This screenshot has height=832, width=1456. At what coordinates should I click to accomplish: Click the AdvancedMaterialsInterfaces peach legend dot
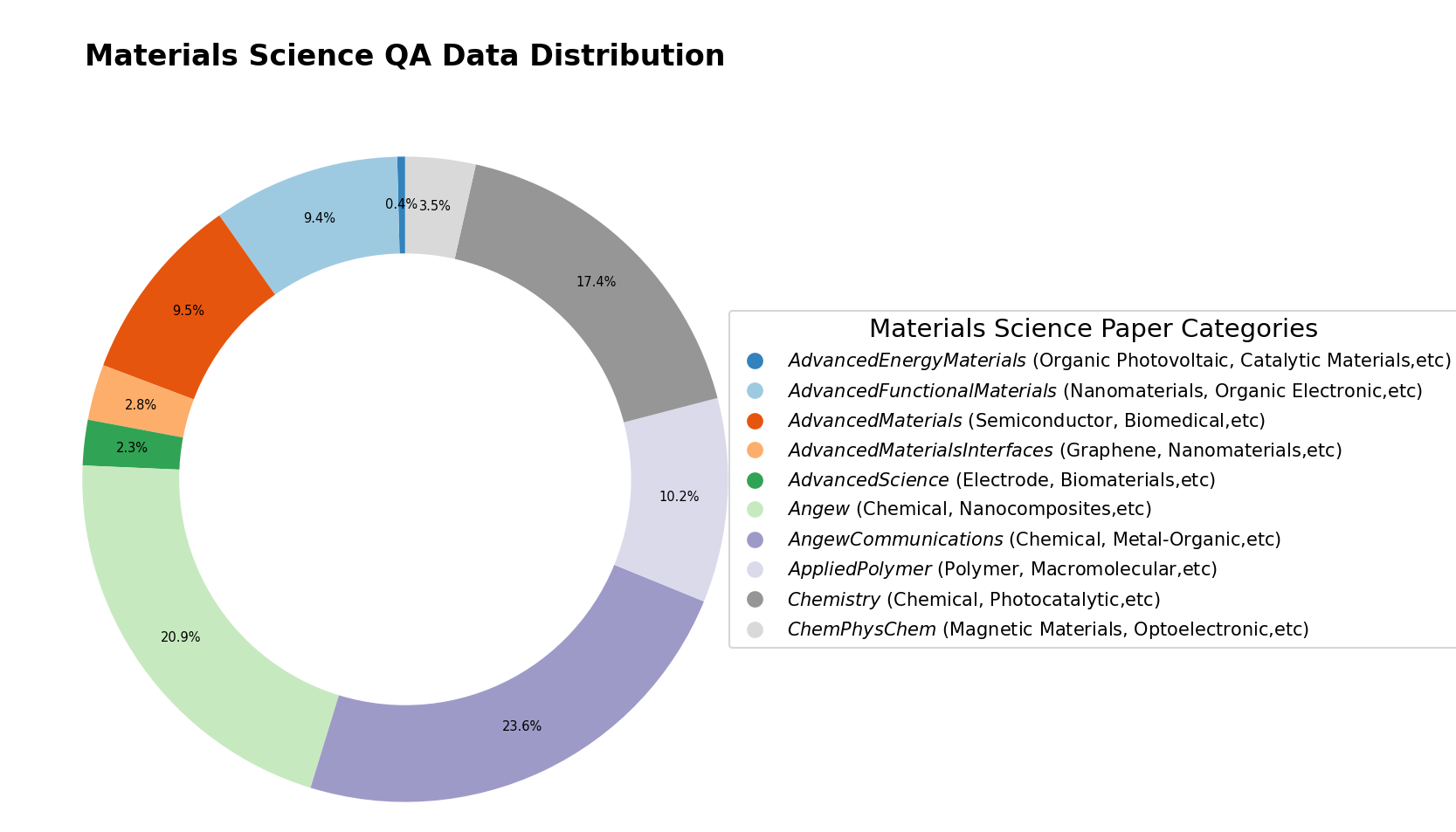coord(756,450)
